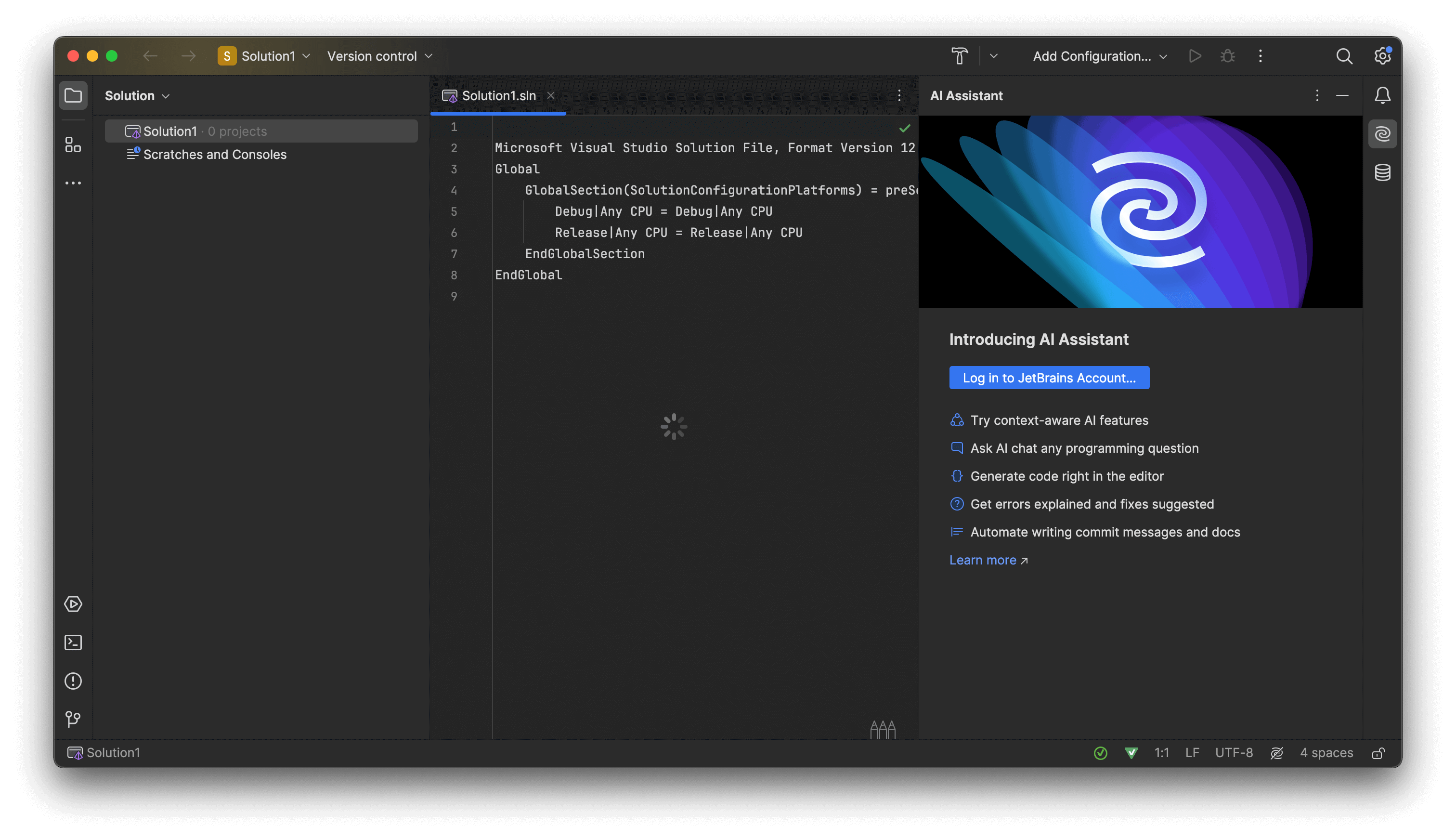
Task: Click Log in to JetBrains Account button
Action: (x=1049, y=378)
